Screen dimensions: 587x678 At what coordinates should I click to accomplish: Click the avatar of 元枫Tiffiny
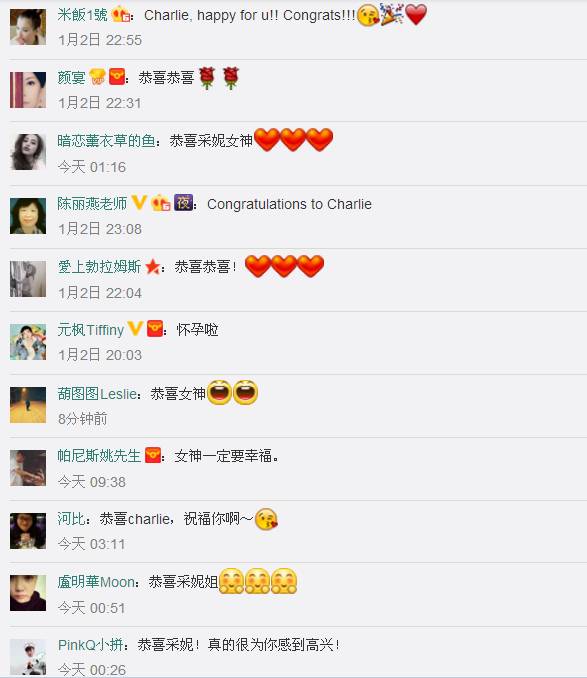pyautogui.click(x=28, y=342)
